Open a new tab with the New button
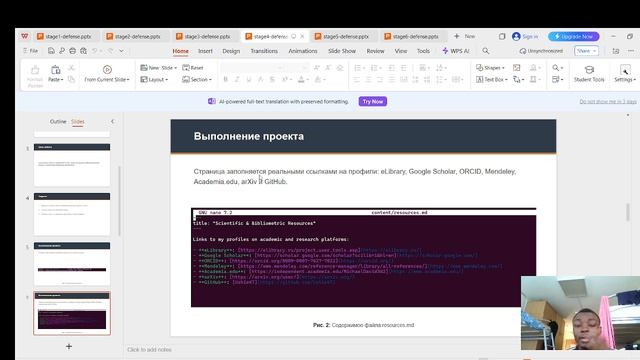The image size is (640, 360). click(x=464, y=36)
